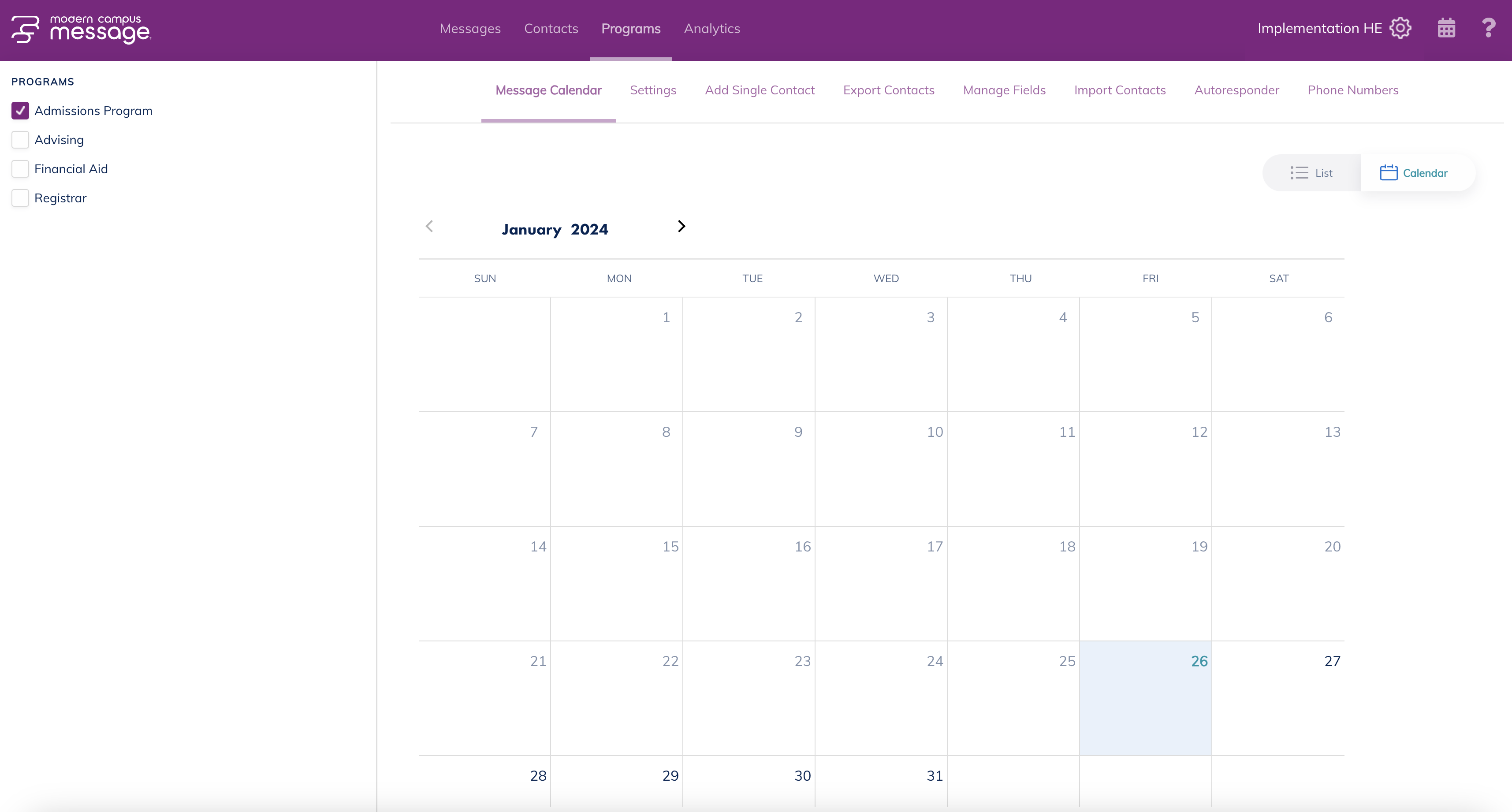Click the calendar icon in the top bar
The image size is (1512, 812).
point(1446,28)
